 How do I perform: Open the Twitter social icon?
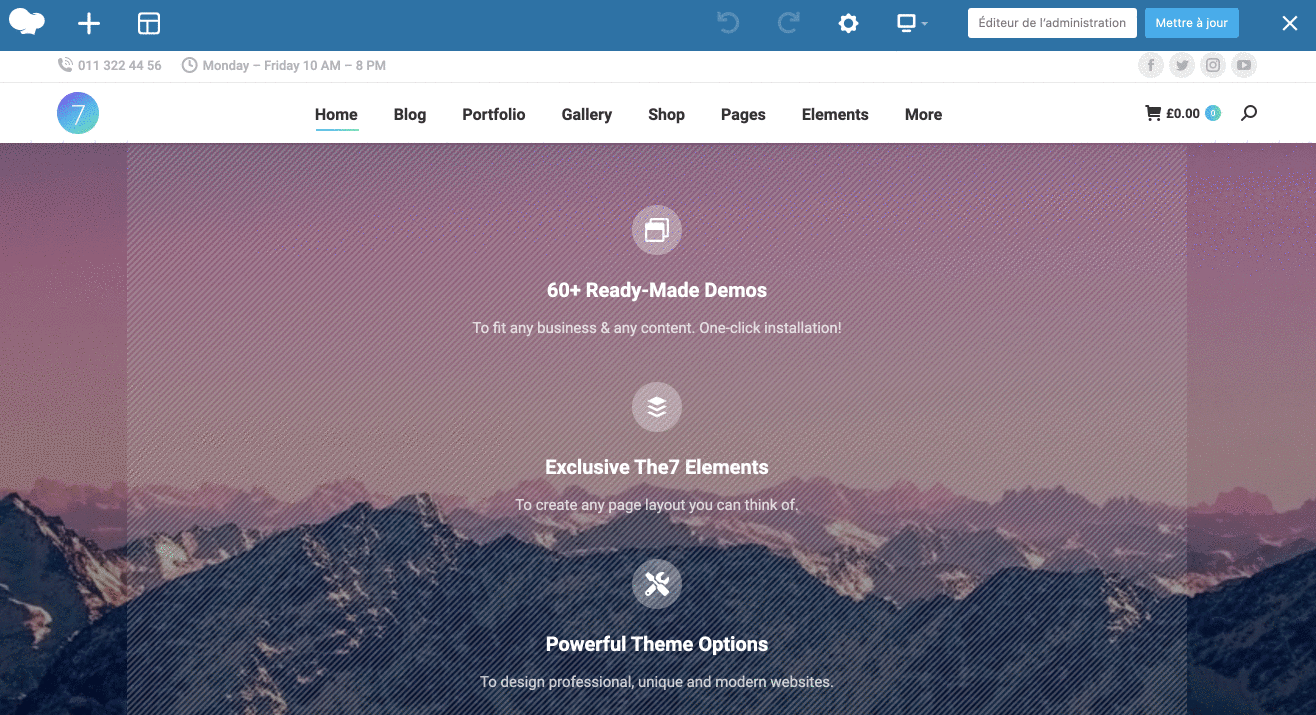pos(1182,66)
